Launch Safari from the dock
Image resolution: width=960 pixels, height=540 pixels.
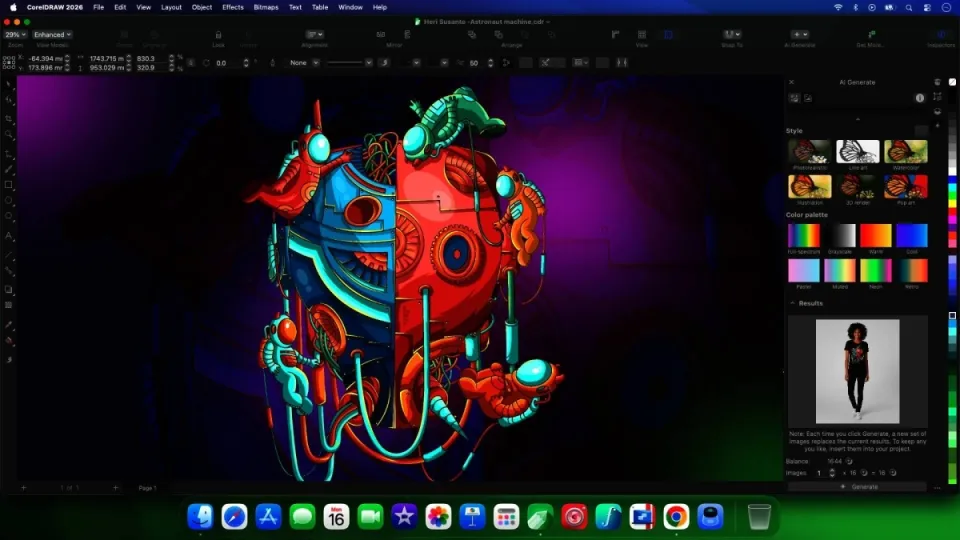tap(234, 517)
